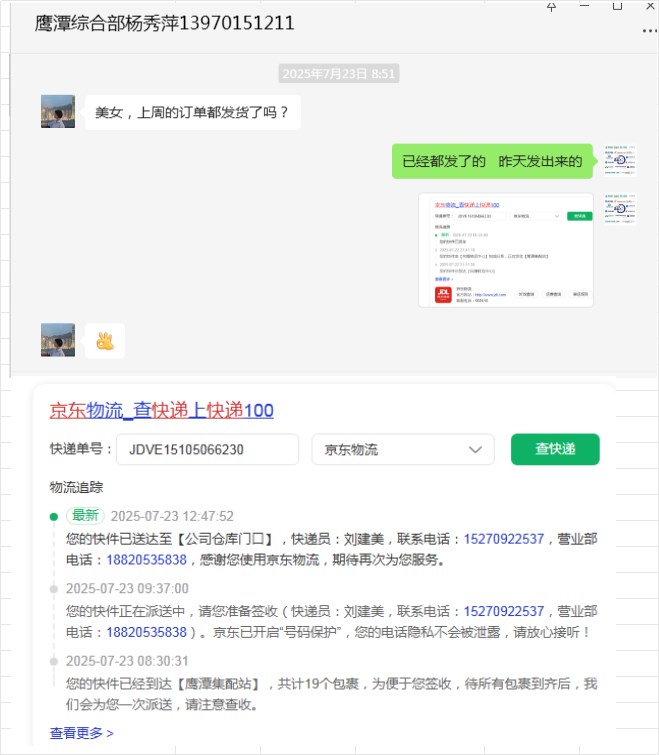The width and height of the screenshot is (659, 755).
Task: Maximize the chat window
Action: [617, 6]
